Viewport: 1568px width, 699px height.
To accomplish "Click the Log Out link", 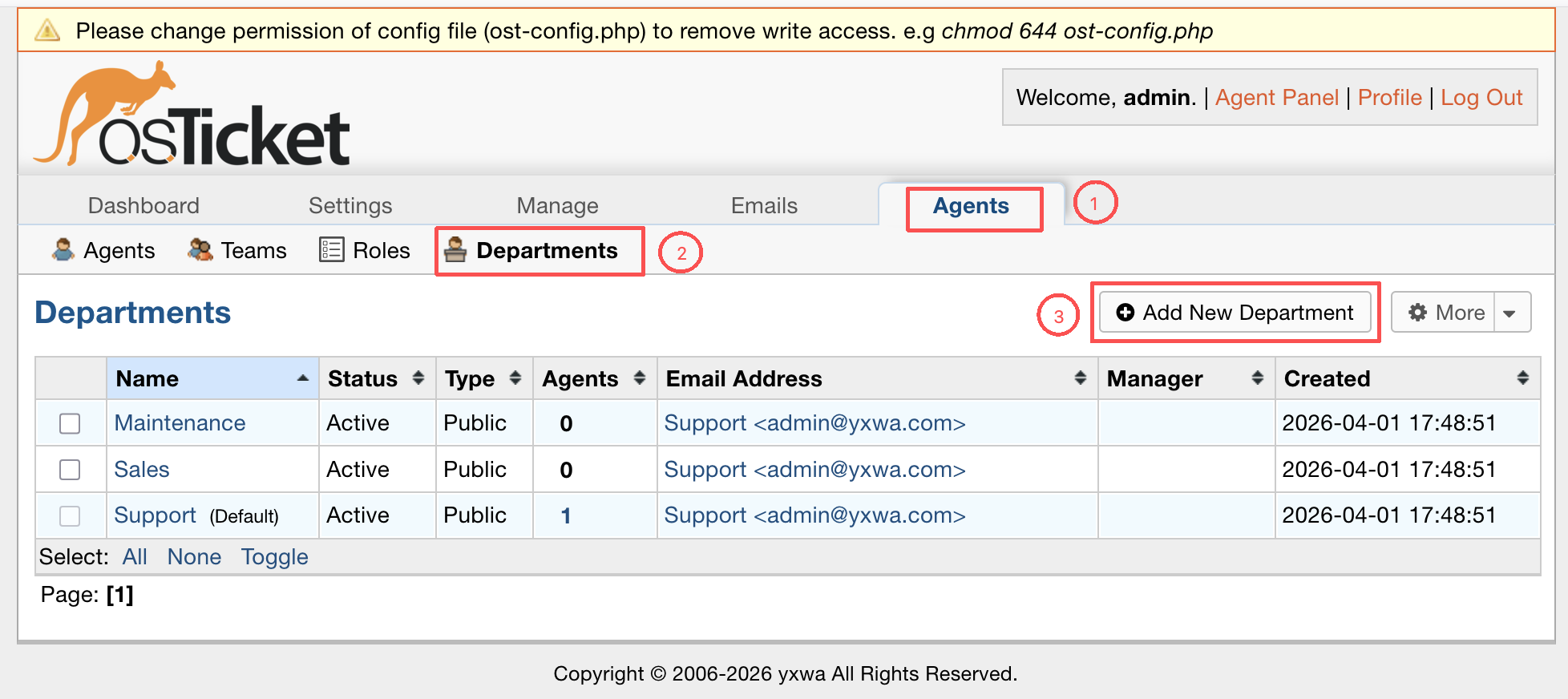I will coord(1481,98).
